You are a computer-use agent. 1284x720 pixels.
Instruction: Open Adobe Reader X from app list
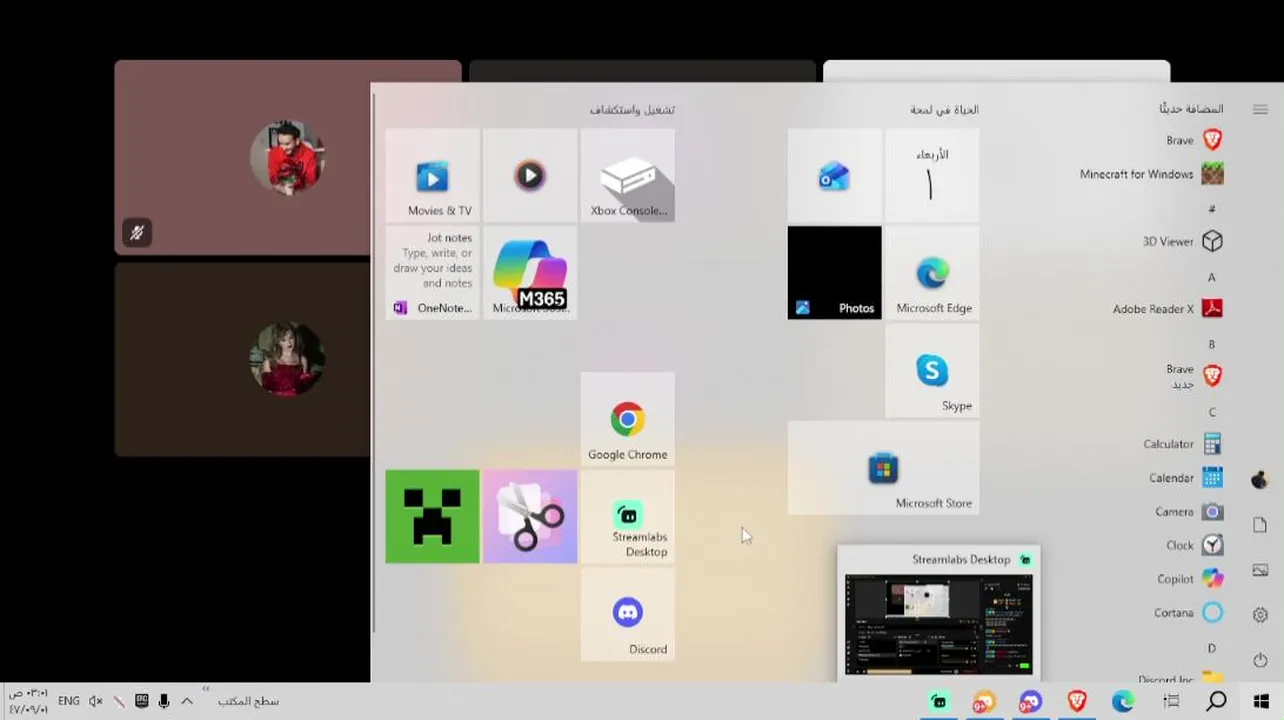point(1167,309)
